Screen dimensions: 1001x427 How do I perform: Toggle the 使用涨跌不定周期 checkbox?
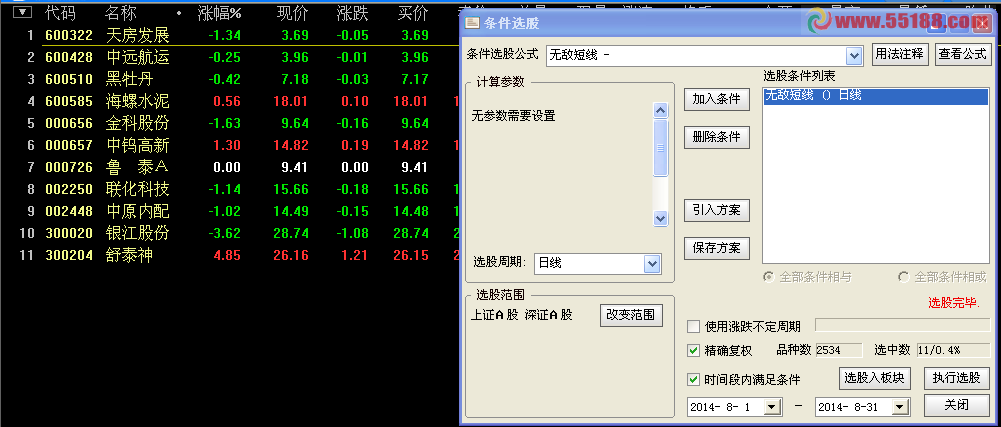pos(693,327)
